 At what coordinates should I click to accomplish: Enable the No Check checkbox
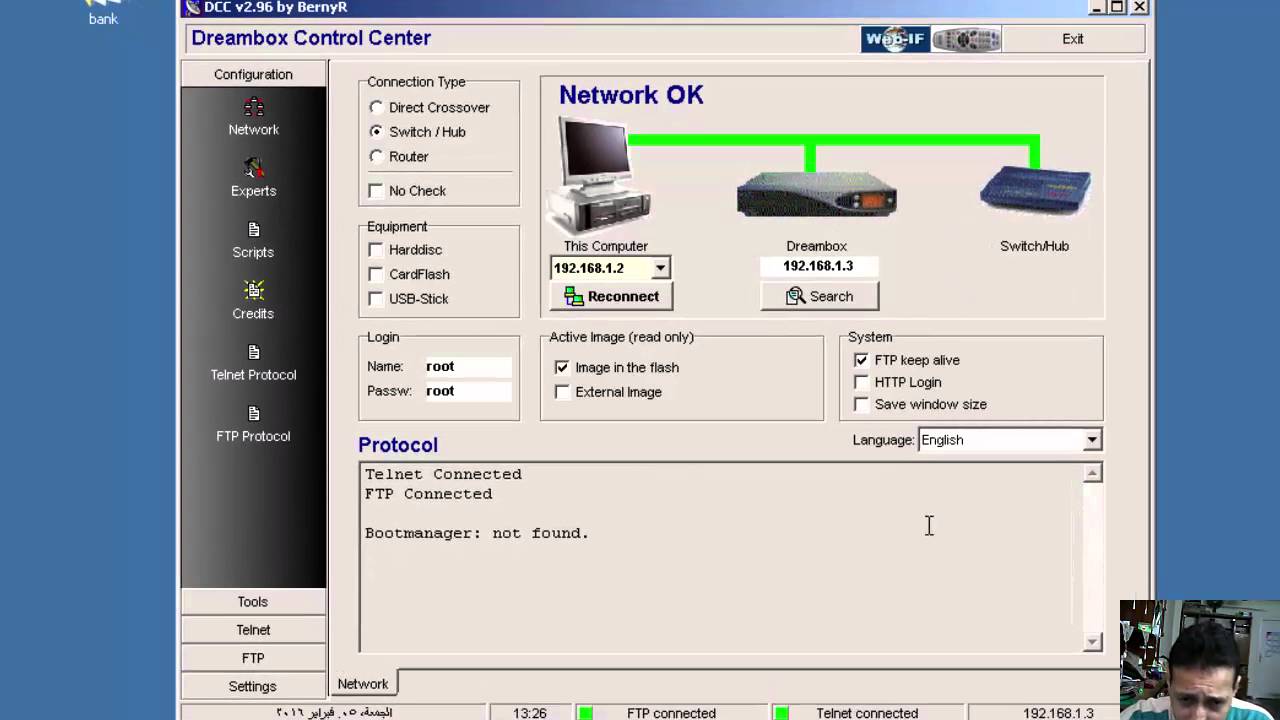click(x=376, y=190)
